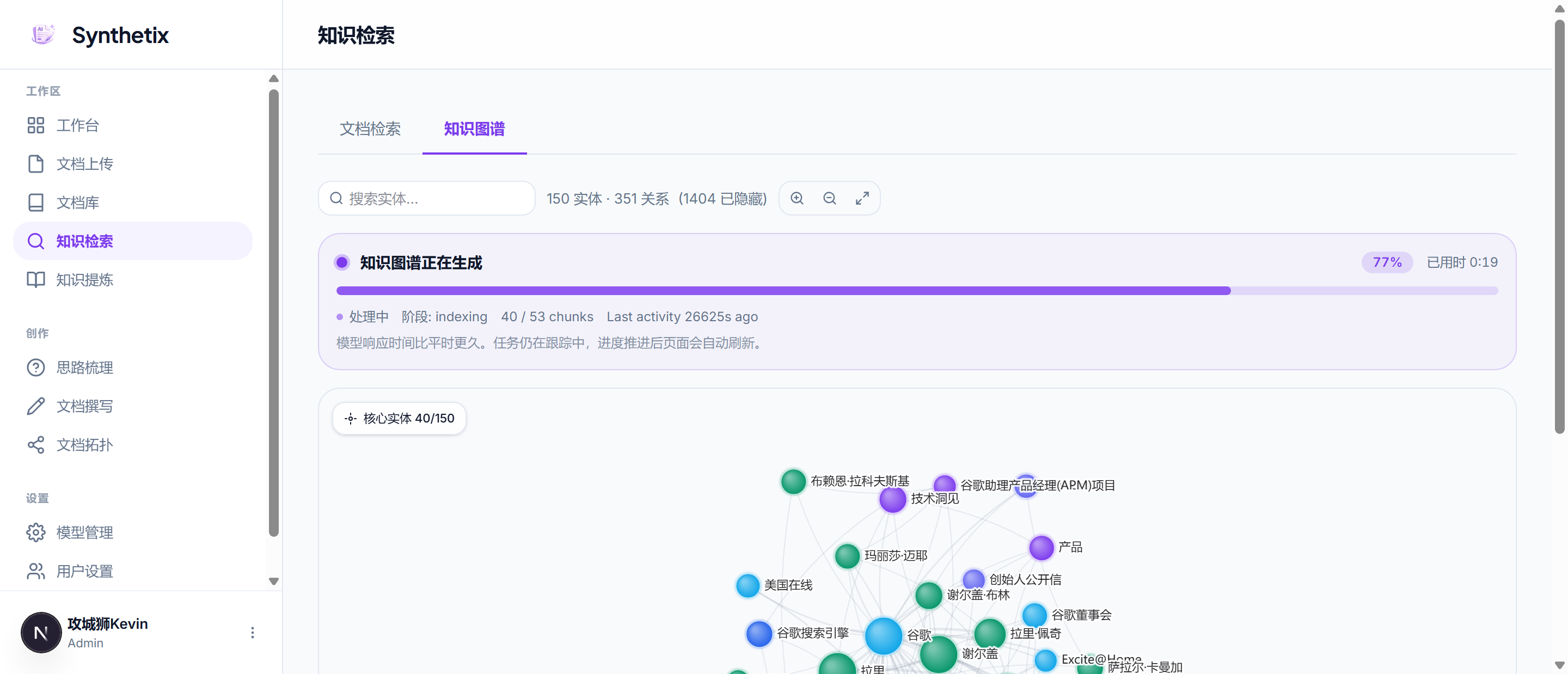Focus the 搜索实体 search input

coord(427,199)
